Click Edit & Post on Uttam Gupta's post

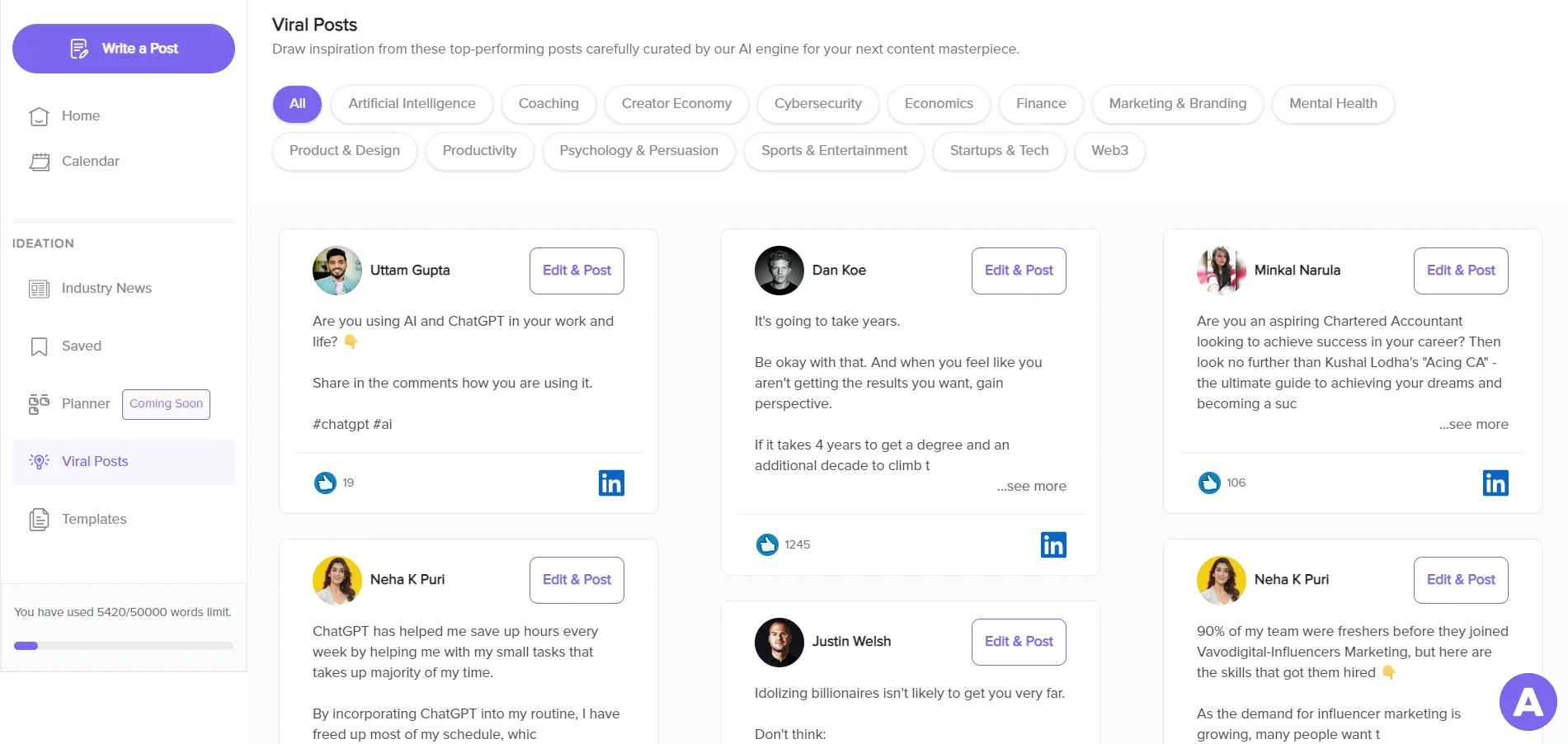pos(576,271)
